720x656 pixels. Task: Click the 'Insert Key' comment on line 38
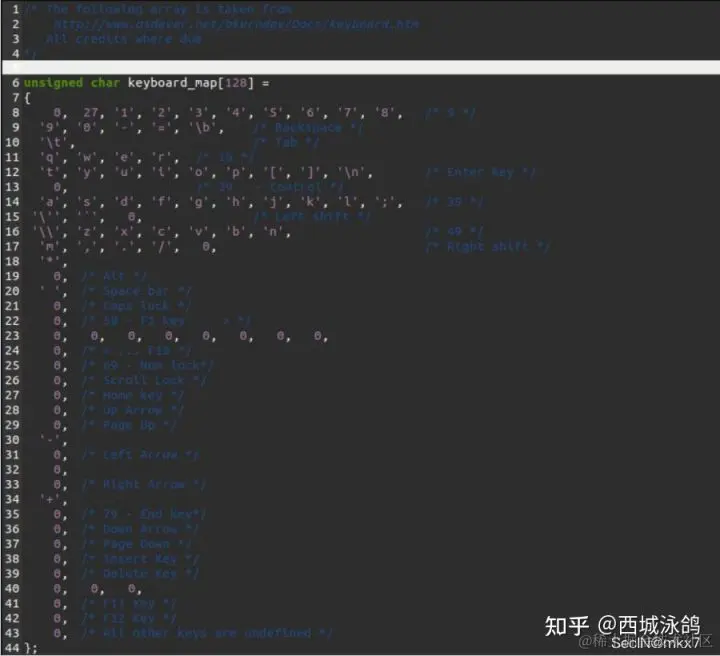(x=140, y=559)
